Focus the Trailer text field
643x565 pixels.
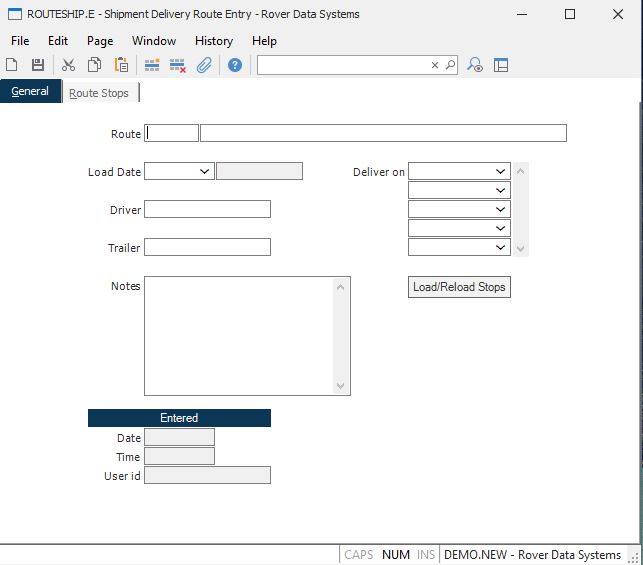pyautogui.click(x=207, y=247)
